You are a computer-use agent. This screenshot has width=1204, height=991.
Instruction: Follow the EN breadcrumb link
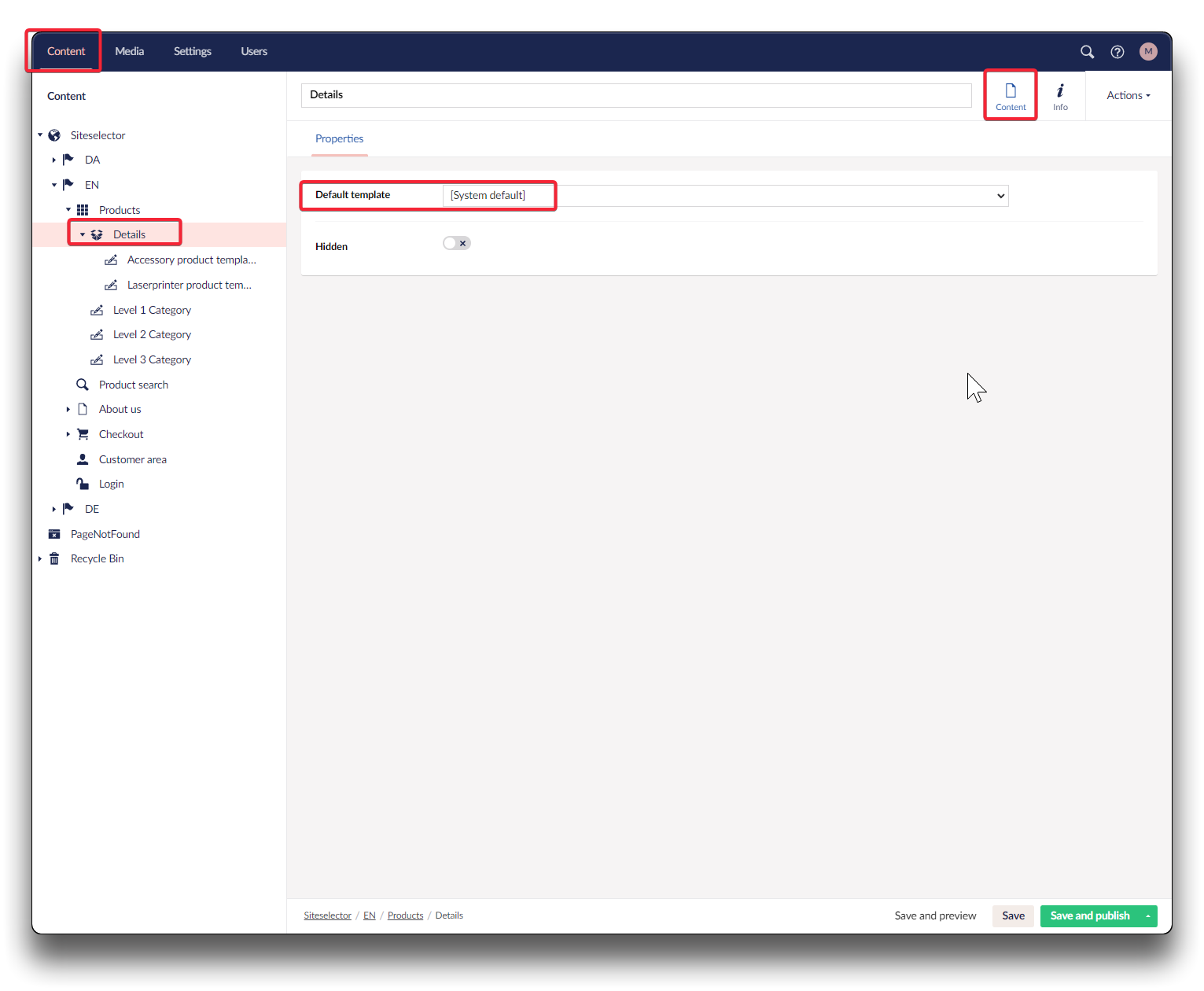[370, 915]
